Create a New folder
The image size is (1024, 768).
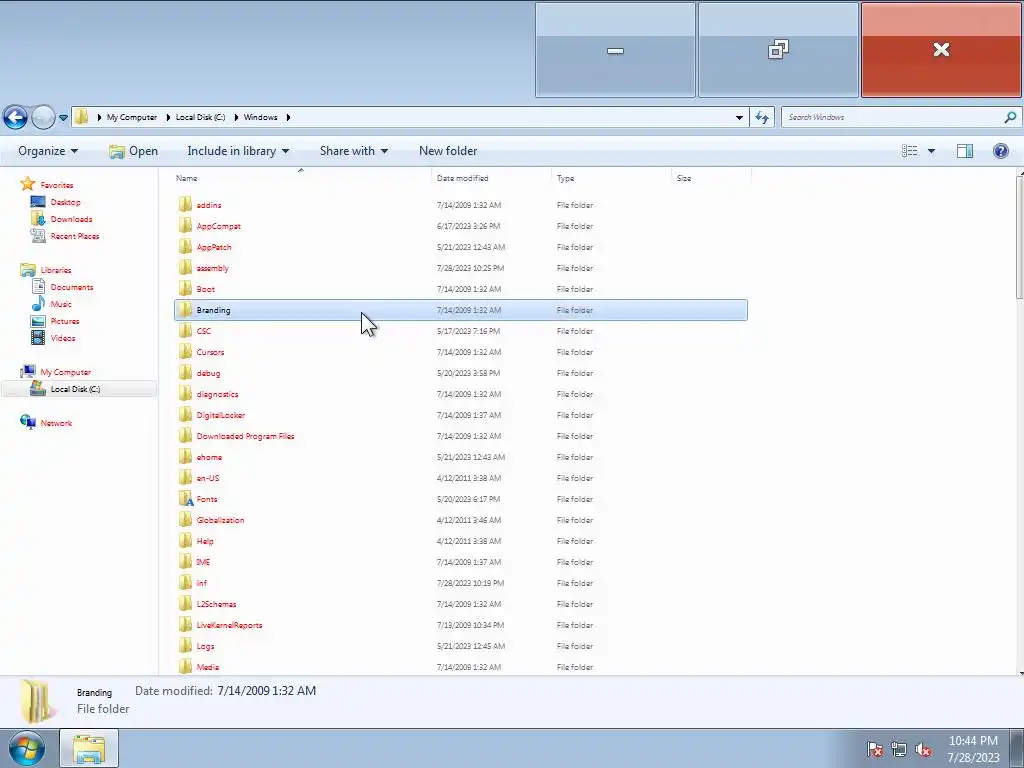[x=448, y=151]
